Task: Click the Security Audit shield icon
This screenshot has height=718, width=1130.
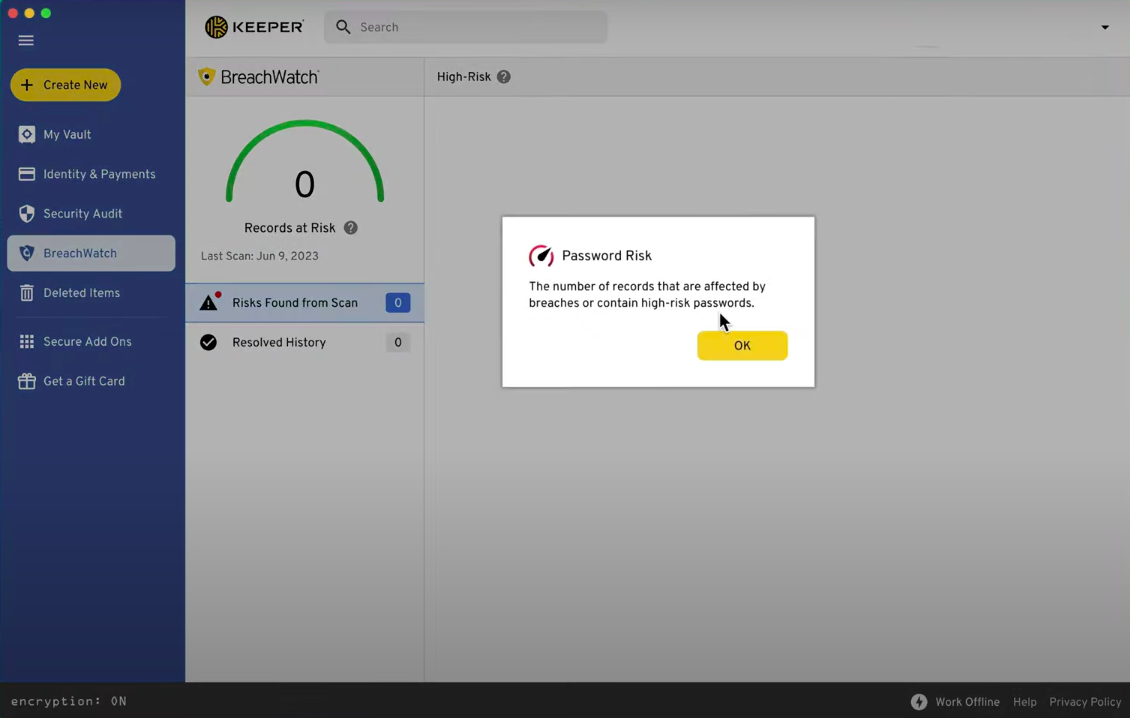Action: (27, 214)
